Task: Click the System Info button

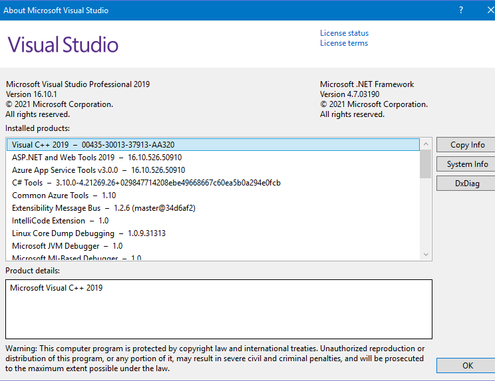Action: coord(466,164)
